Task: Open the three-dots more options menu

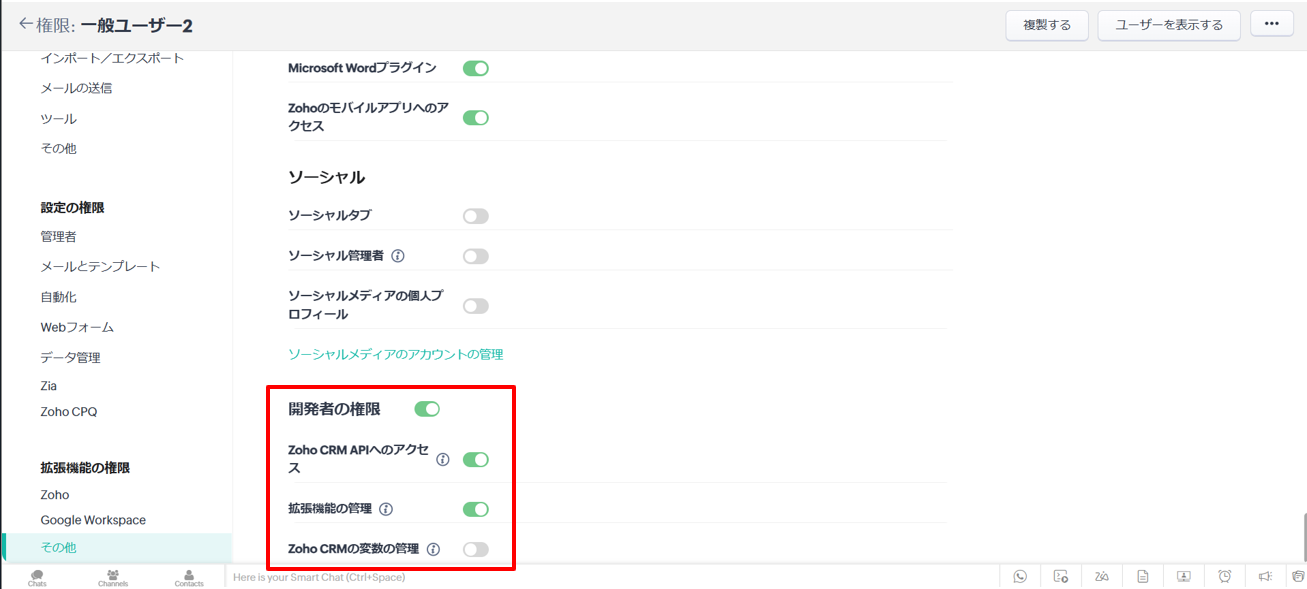Action: [1272, 24]
